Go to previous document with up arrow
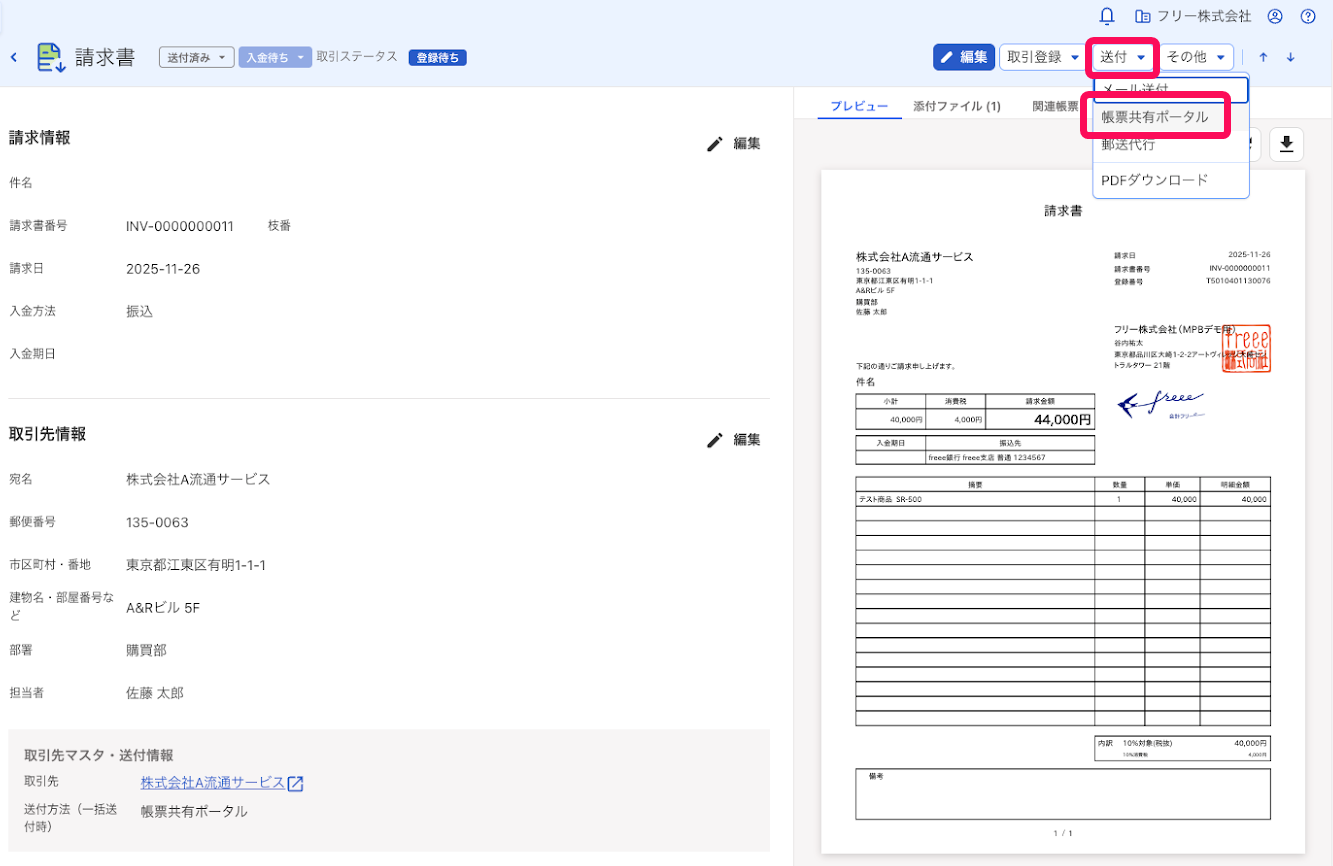Image resolution: width=1333 pixels, height=866 pixels. (1263, 57)
